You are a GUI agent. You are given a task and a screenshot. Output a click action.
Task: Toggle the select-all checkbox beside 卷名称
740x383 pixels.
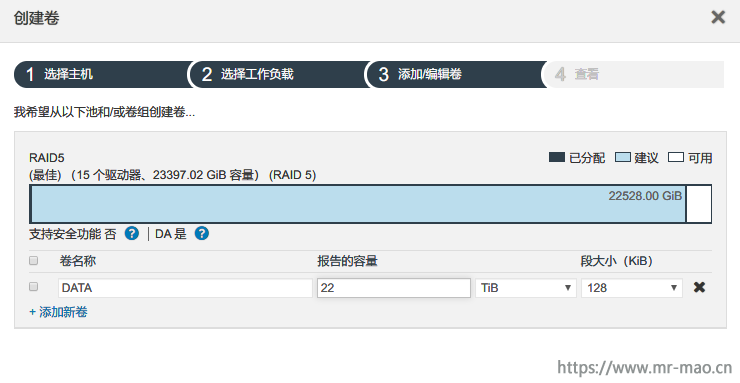point(34,260)
